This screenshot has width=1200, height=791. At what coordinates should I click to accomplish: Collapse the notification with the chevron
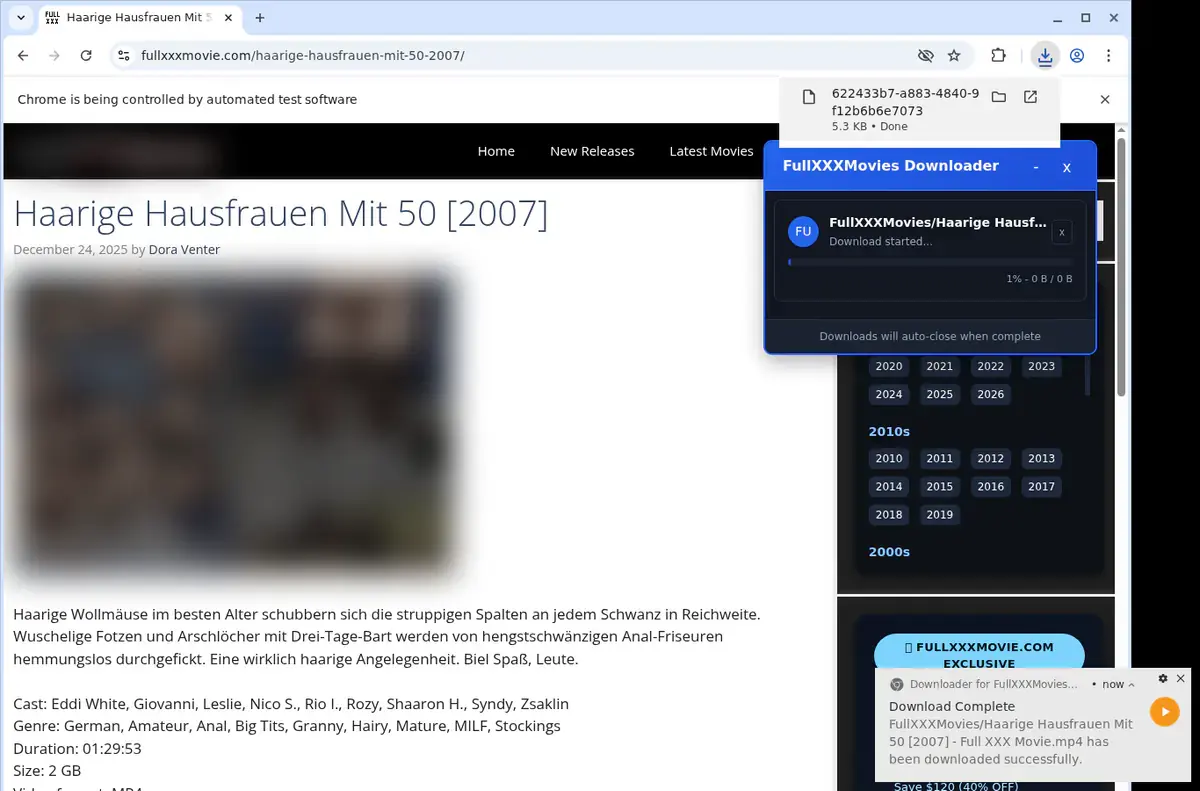coord(1132,685)
